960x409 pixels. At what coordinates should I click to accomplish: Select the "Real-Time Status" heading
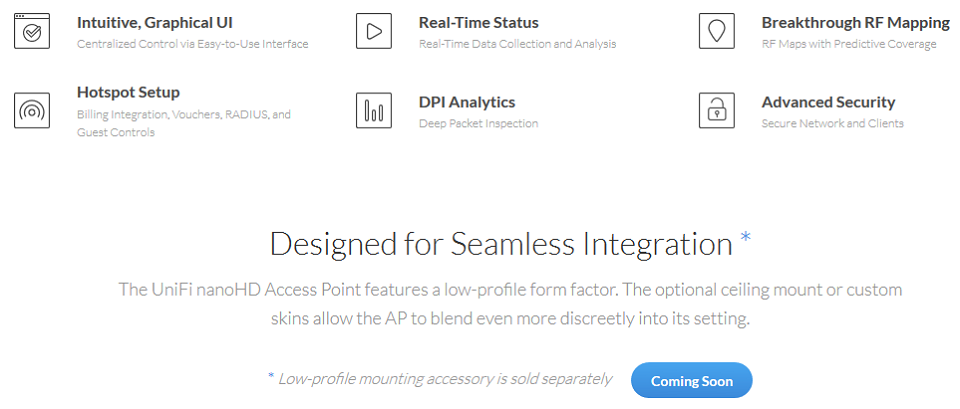tap(479, 23)
